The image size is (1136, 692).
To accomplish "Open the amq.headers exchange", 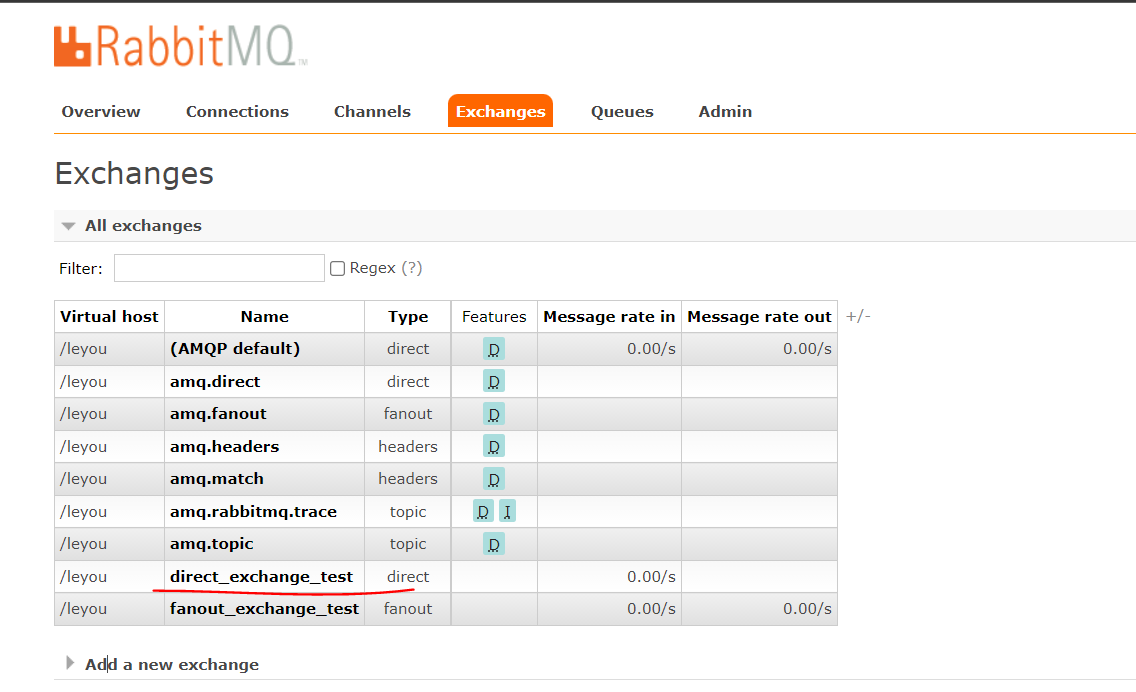I will pyautogui.click(x=225, y=446).
